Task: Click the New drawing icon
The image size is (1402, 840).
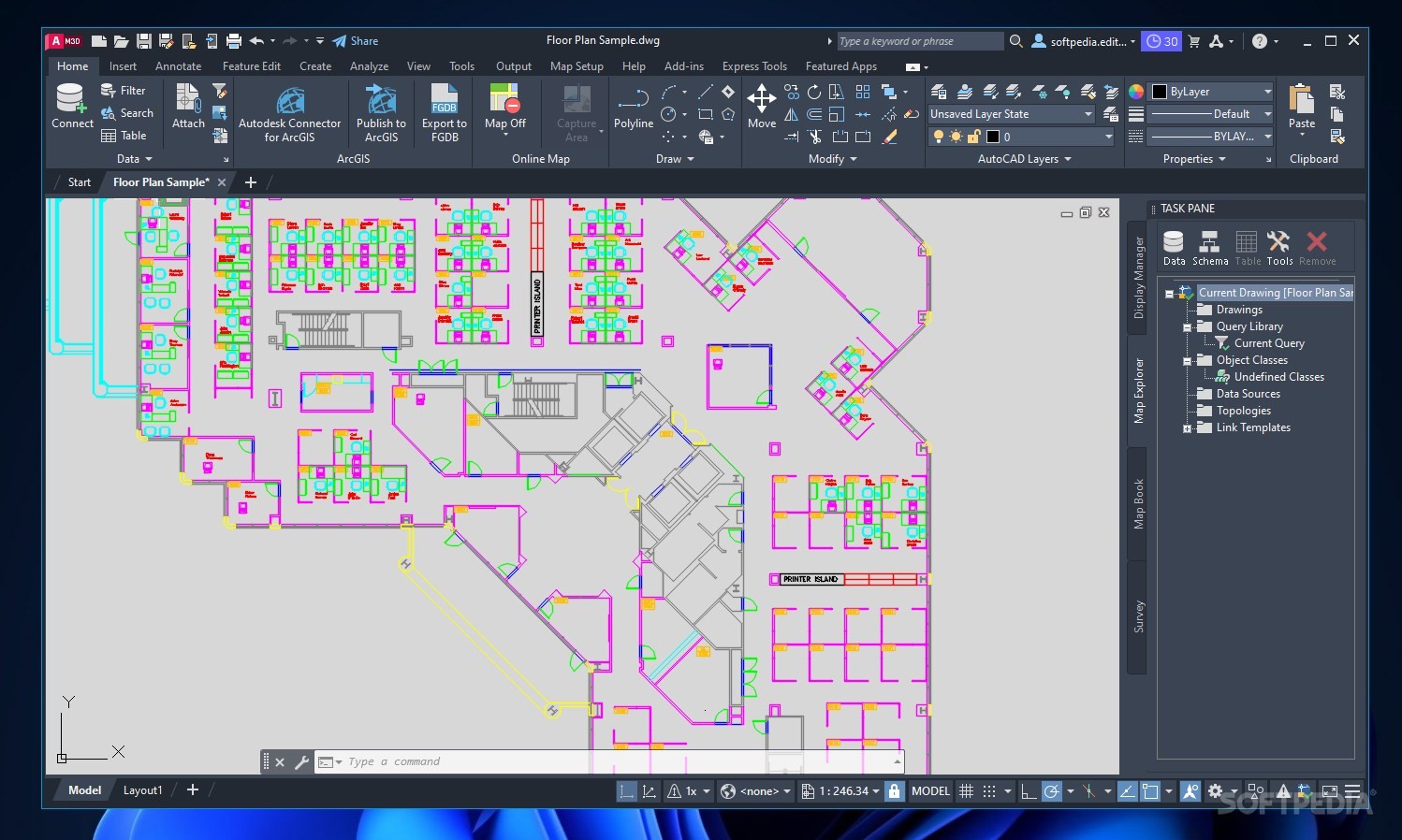Action: coord(98,41)
